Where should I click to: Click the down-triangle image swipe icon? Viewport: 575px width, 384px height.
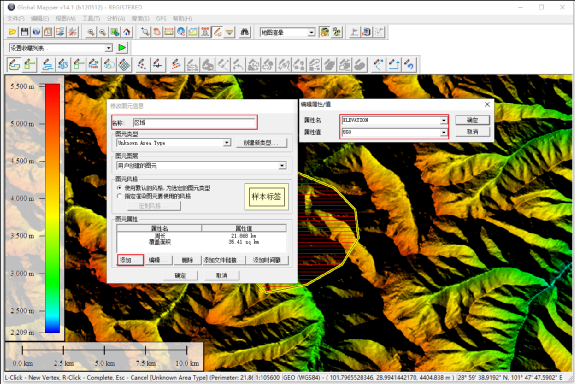[230, 32]
